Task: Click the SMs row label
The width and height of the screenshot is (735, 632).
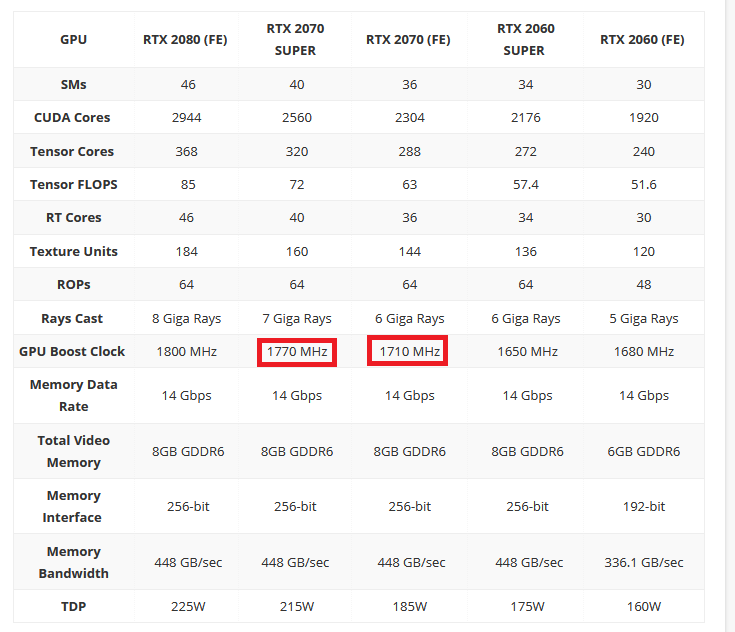Action: click(74, 84)
